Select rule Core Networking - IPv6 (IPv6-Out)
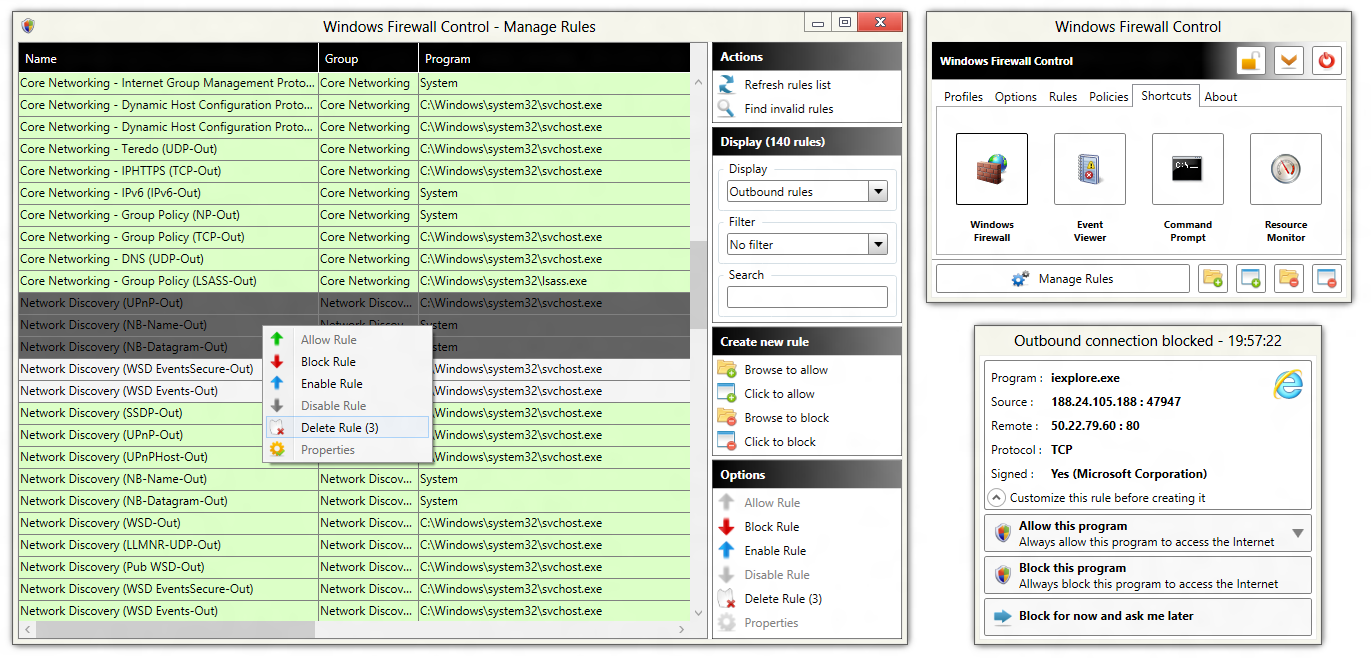Image resolution: width=1371 pixels, height=667 pixels. tap(354, 193)
